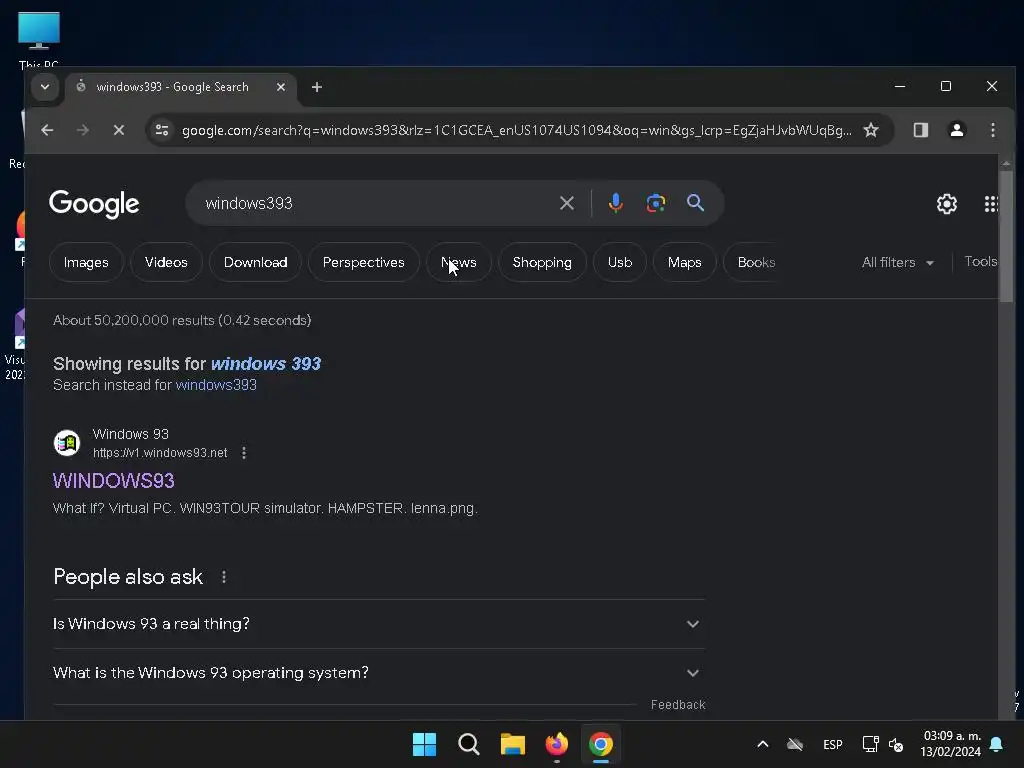The width and height of the screenshot is (1024, 768).
Task: Open about-this-result menu beside windows93.net
Action: coord(244,453)
